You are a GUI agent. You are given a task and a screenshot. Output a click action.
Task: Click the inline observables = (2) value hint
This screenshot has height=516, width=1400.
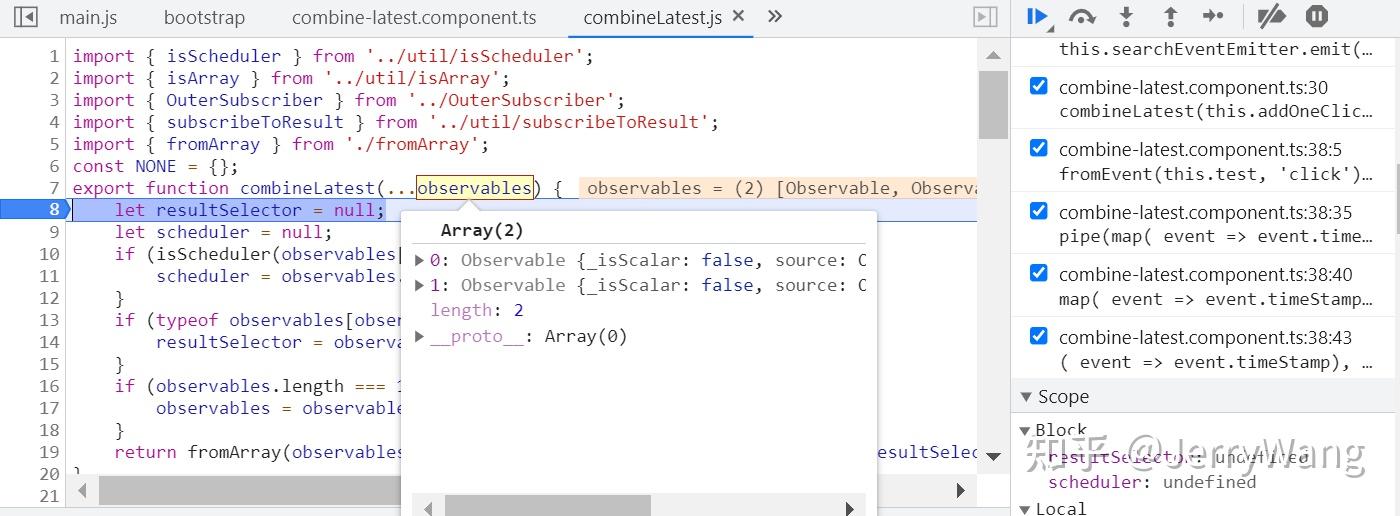pyautogui.click(x=780, y=188)
